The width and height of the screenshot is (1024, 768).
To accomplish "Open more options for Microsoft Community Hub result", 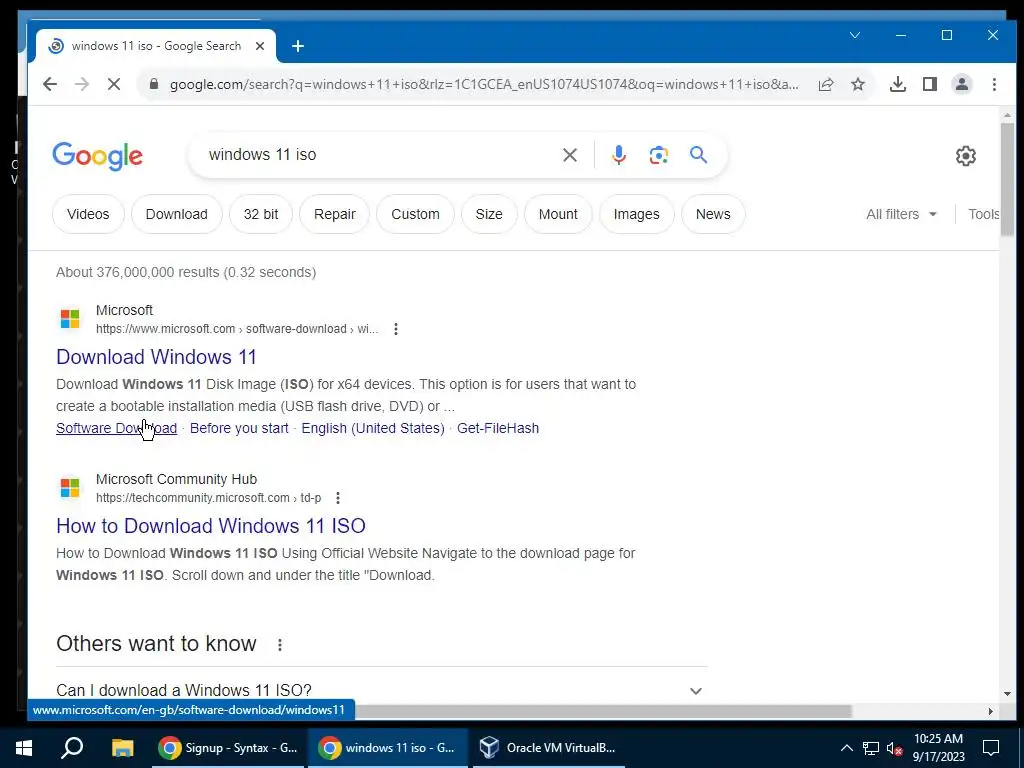I will coord(338,498).
